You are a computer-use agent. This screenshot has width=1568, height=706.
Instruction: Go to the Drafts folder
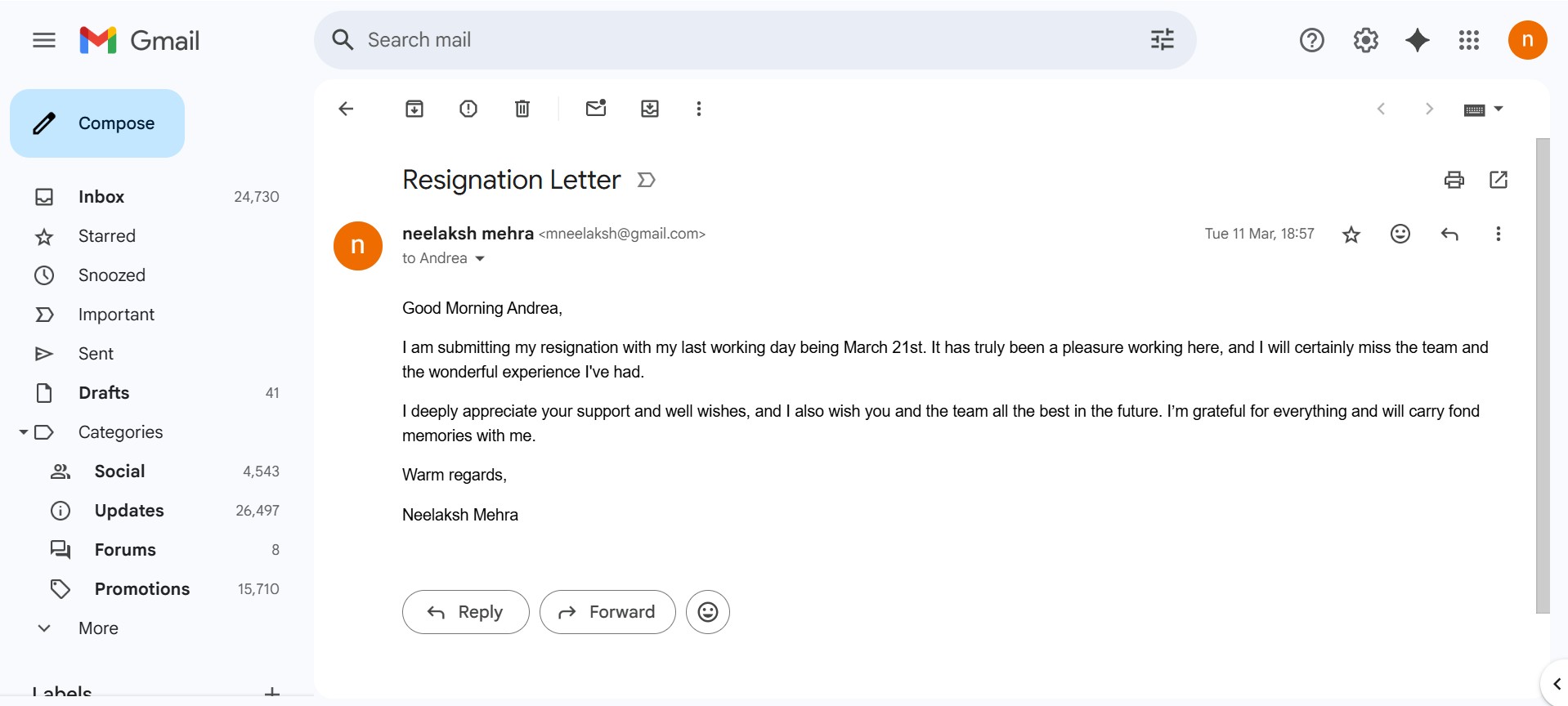pyautogui.click(x=104, y=393)
